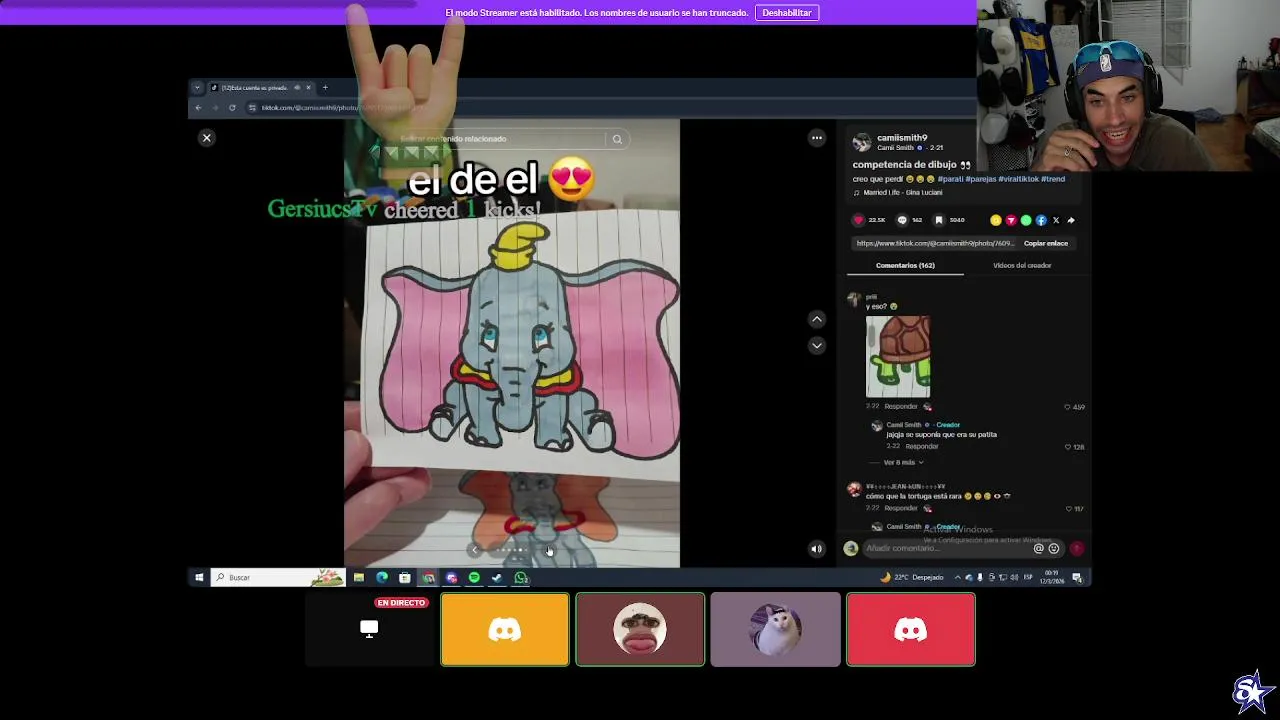This screenshot has height=720, width=1280.
Task: Like the 'y eso?' comment with 459 likes
Action: click(x=1068, y=407)
